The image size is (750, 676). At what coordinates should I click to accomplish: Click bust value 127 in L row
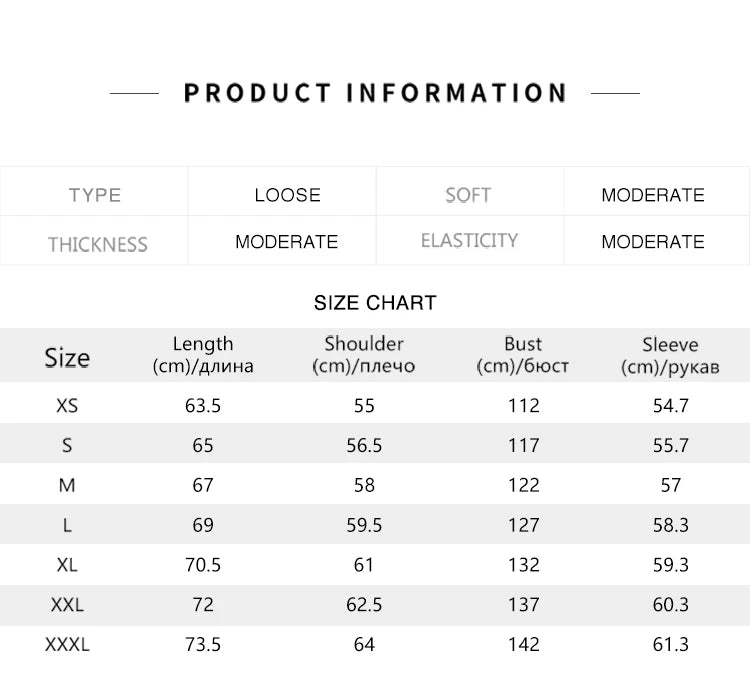523,525
